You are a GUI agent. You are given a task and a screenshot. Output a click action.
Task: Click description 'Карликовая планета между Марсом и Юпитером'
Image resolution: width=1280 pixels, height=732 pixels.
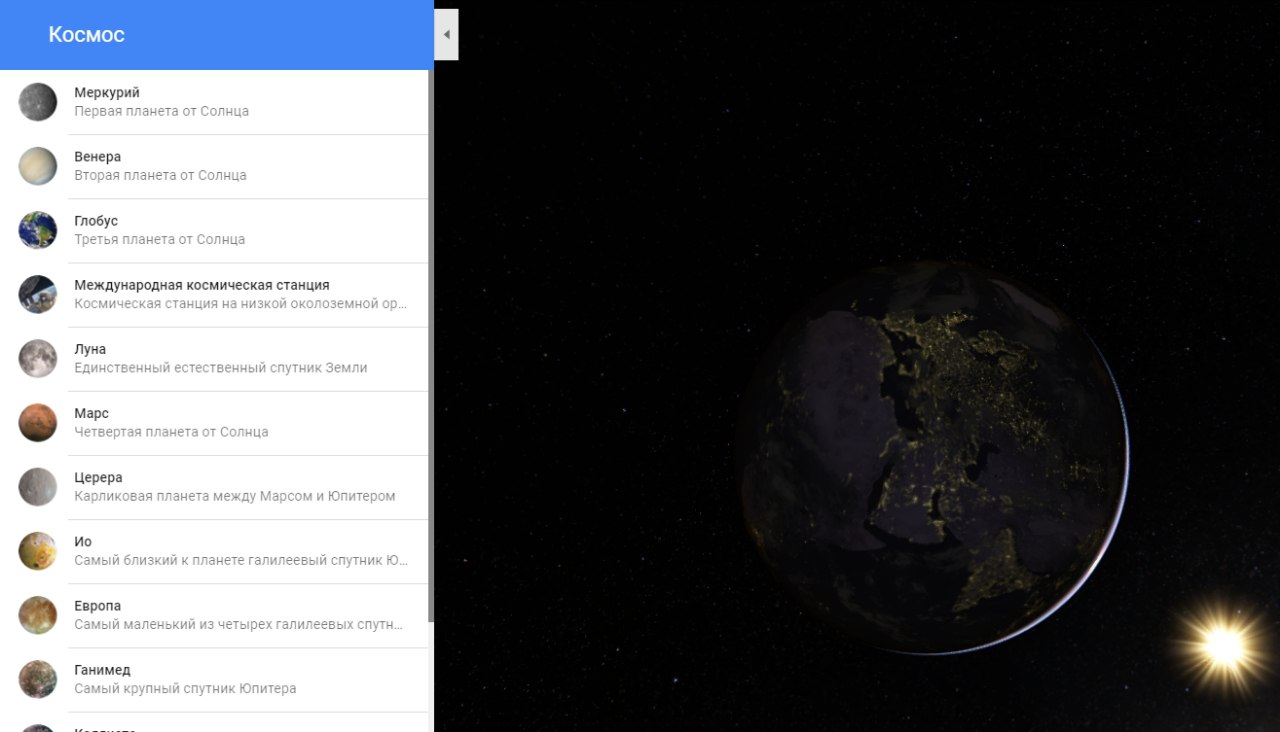234,496
